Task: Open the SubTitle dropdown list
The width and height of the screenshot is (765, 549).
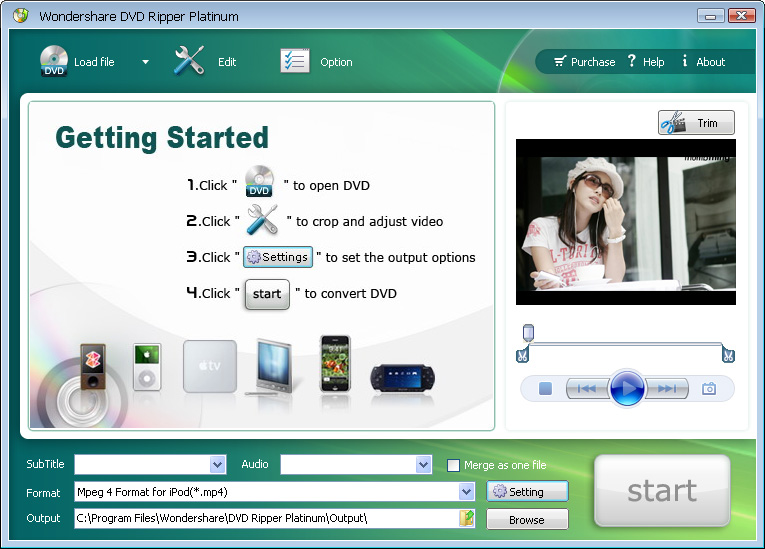Action: click(218, 465)
